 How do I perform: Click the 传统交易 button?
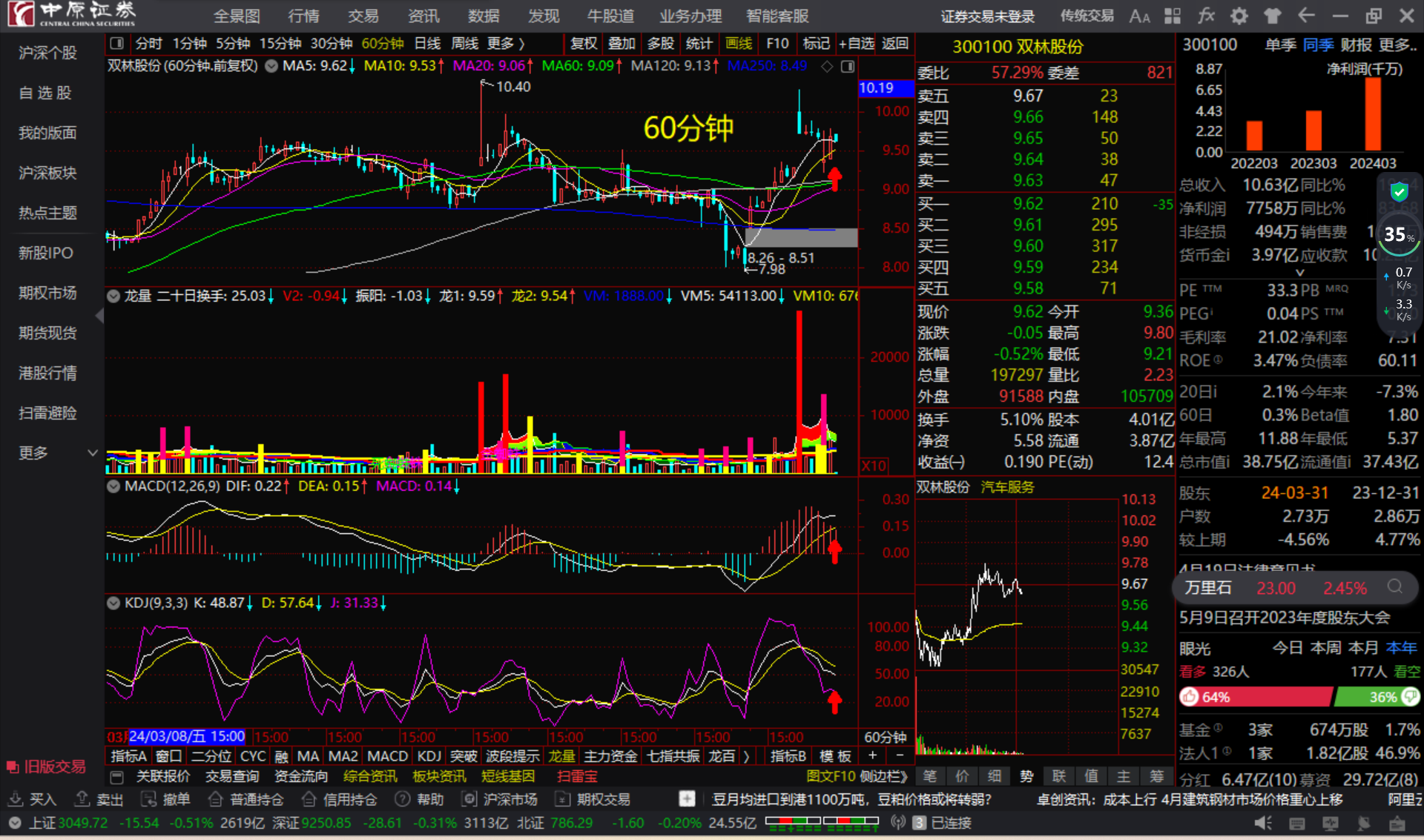[x=1087, y=16]
